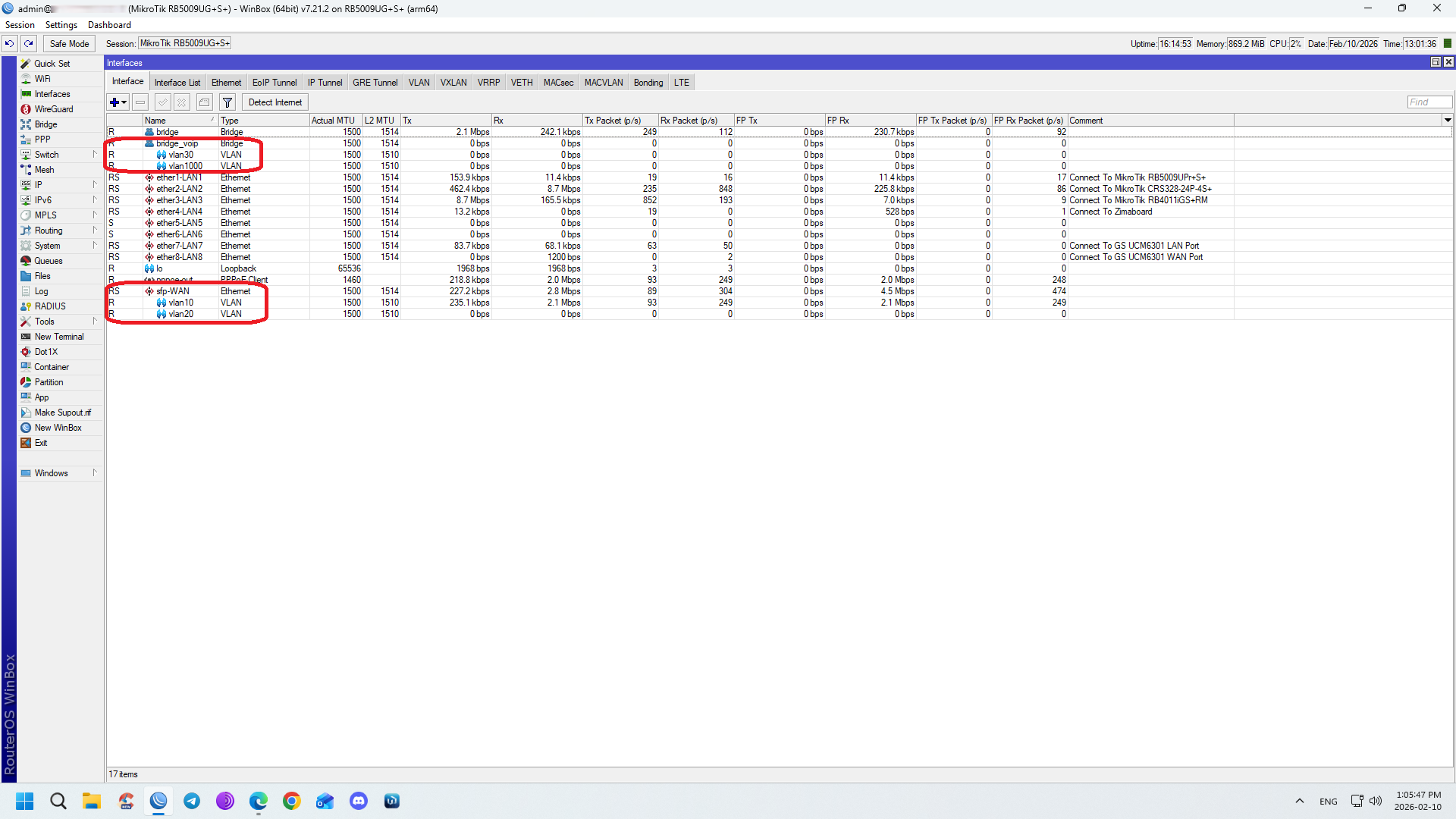
Task: Click the Disable cross button
Action: (x=182, y=102)
